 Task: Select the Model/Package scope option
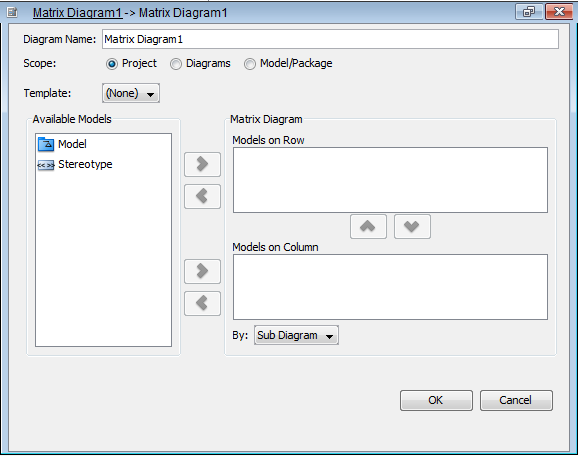pos(250,64)
